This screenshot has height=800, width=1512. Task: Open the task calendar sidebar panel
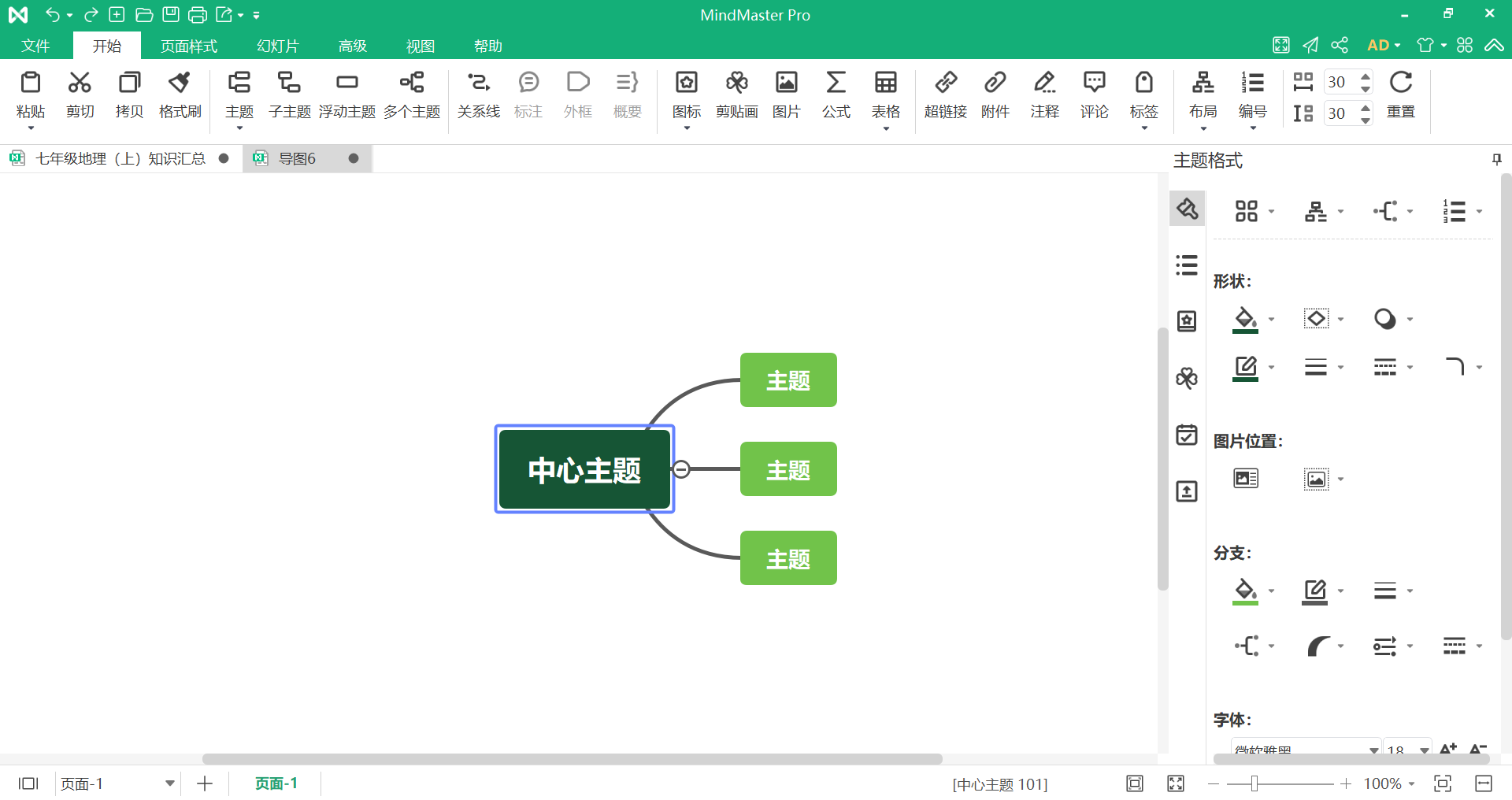[x=1187, y=435]
